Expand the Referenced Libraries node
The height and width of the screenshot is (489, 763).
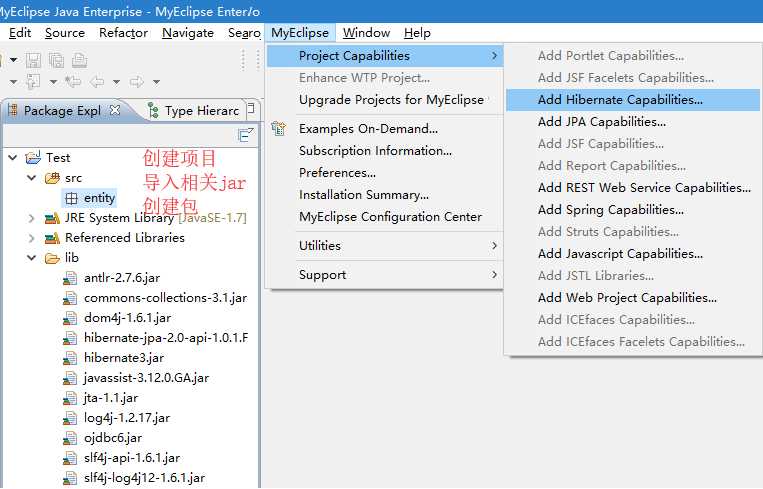(x=32, y=238)
